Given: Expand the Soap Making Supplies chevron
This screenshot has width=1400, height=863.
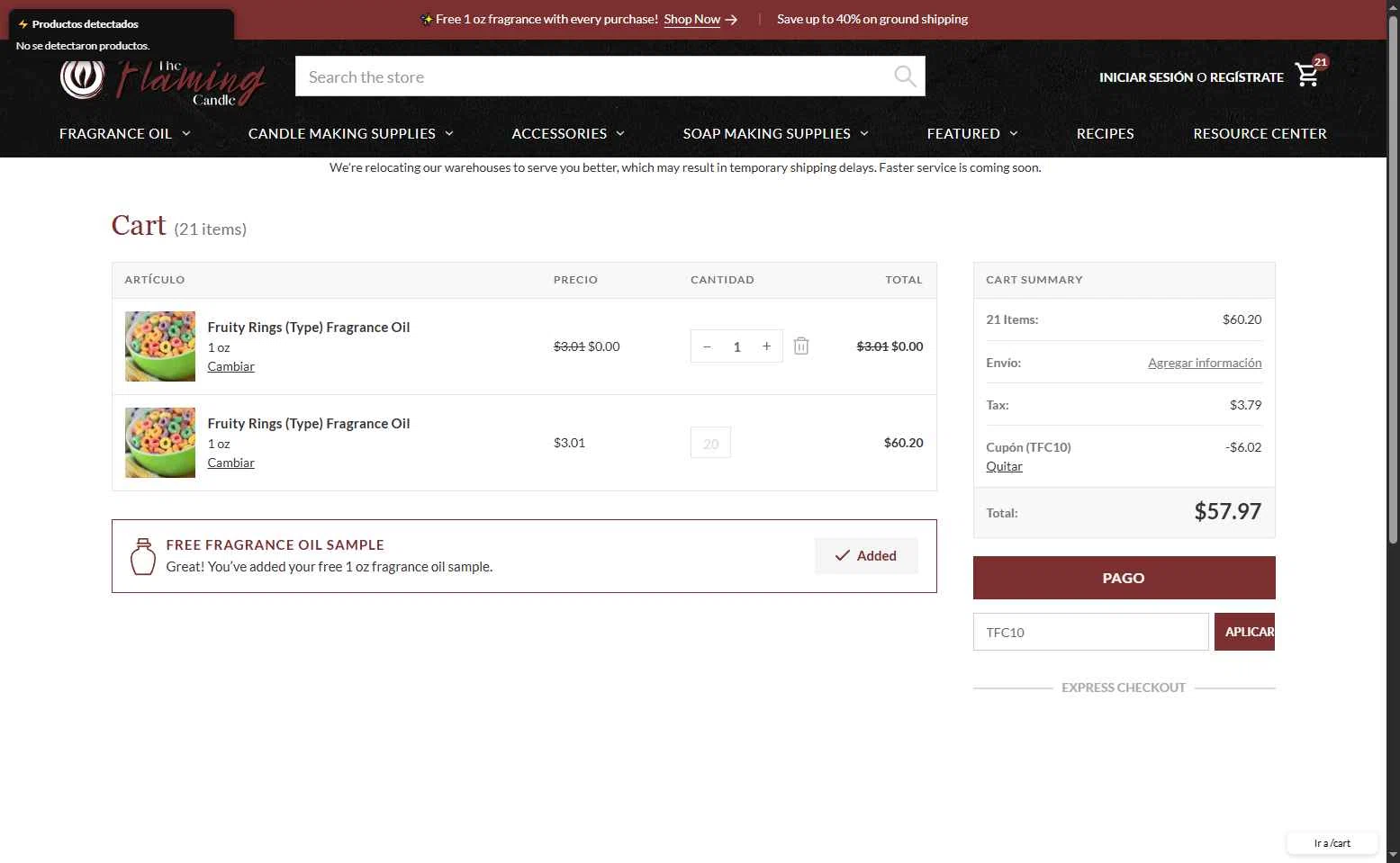Looking at the screenshot, I should coord(864,133).
